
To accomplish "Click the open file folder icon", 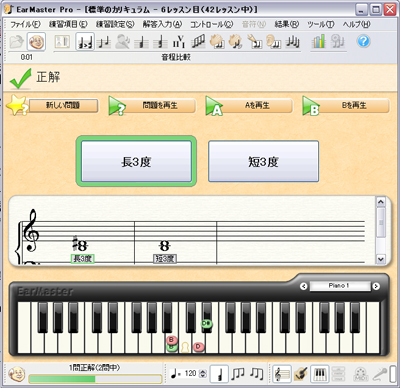I will (x=17, y=42).
